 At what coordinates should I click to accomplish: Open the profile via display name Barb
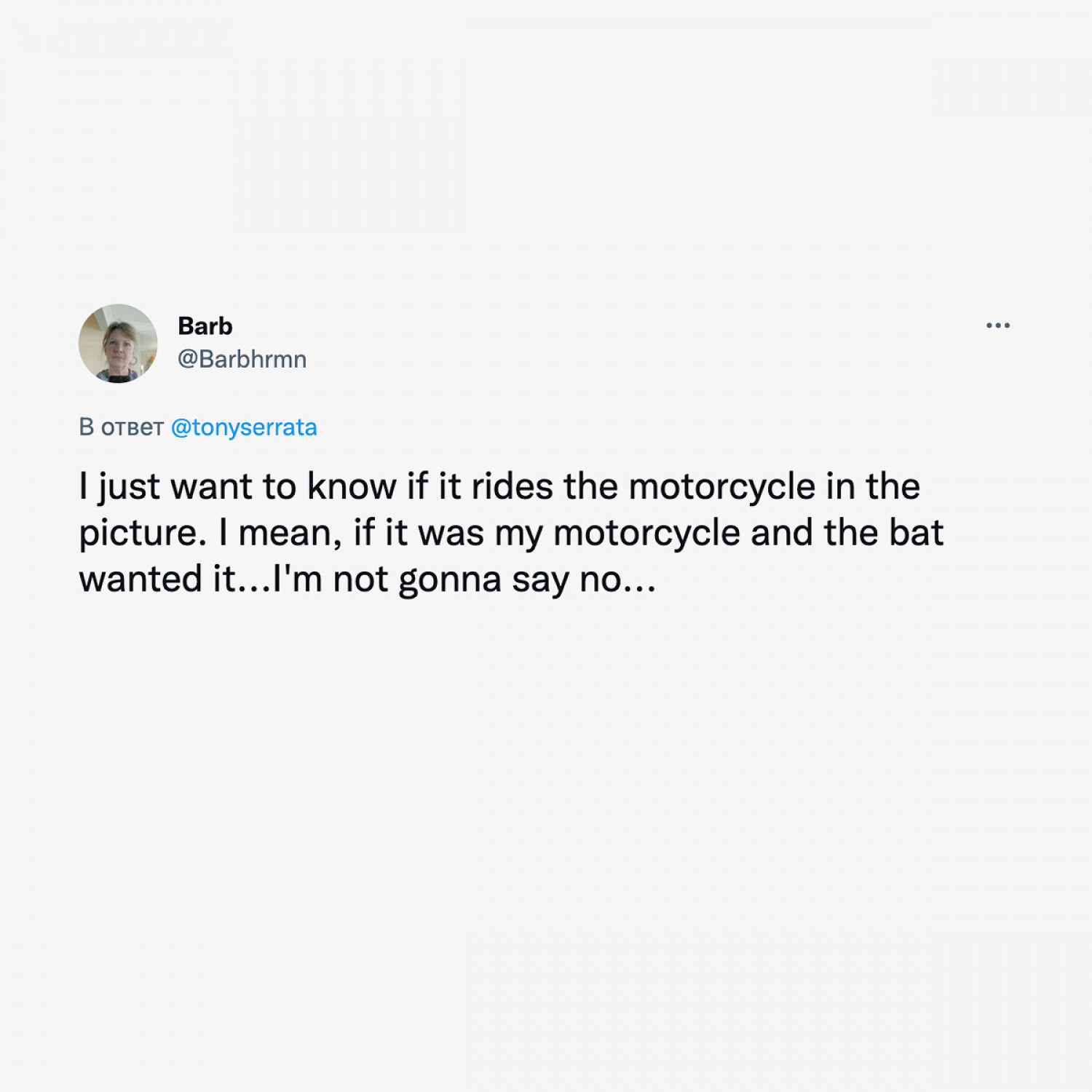[x=205, y=326]
